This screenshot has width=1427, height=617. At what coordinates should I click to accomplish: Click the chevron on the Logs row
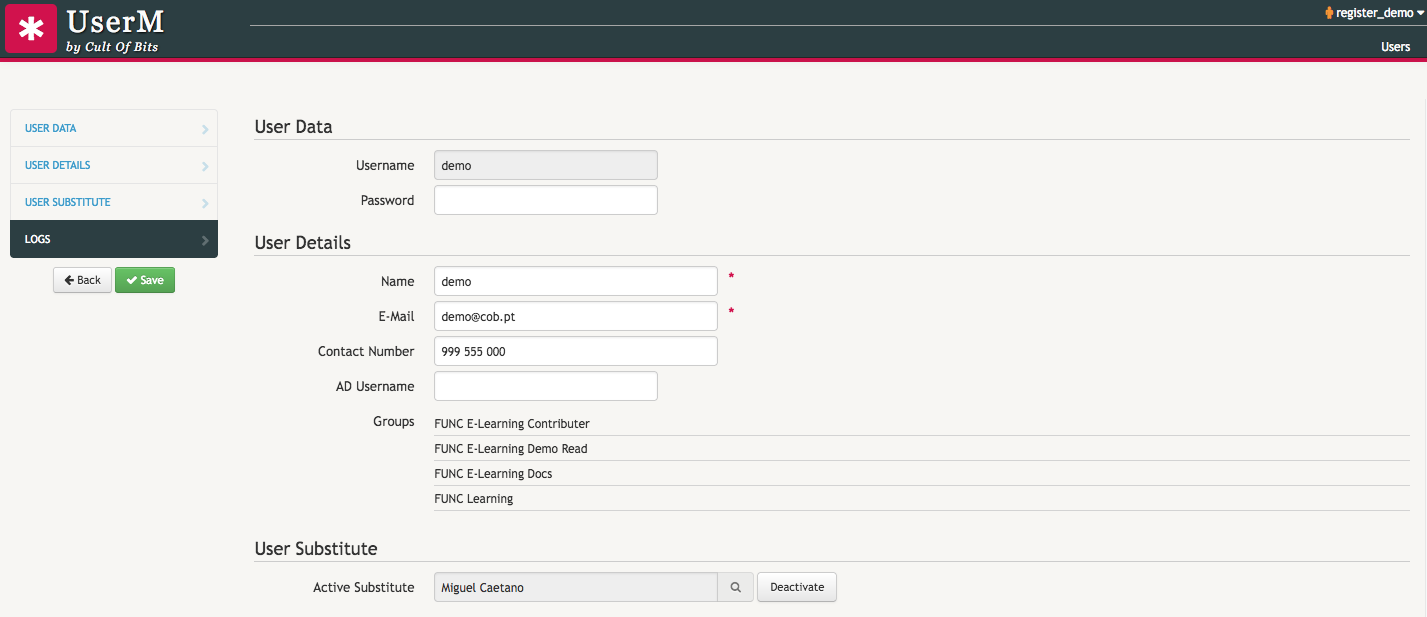(x=204, y=240)
